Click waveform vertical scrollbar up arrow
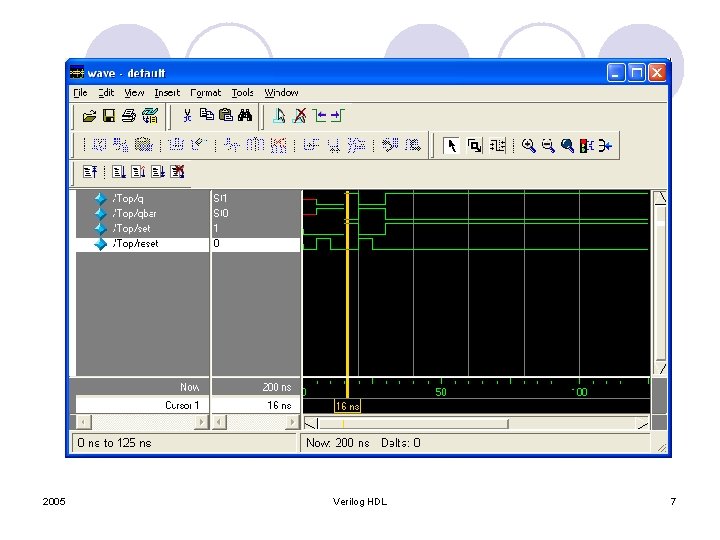The height and width of the screenshot is (540, 720). click(660, 198)
